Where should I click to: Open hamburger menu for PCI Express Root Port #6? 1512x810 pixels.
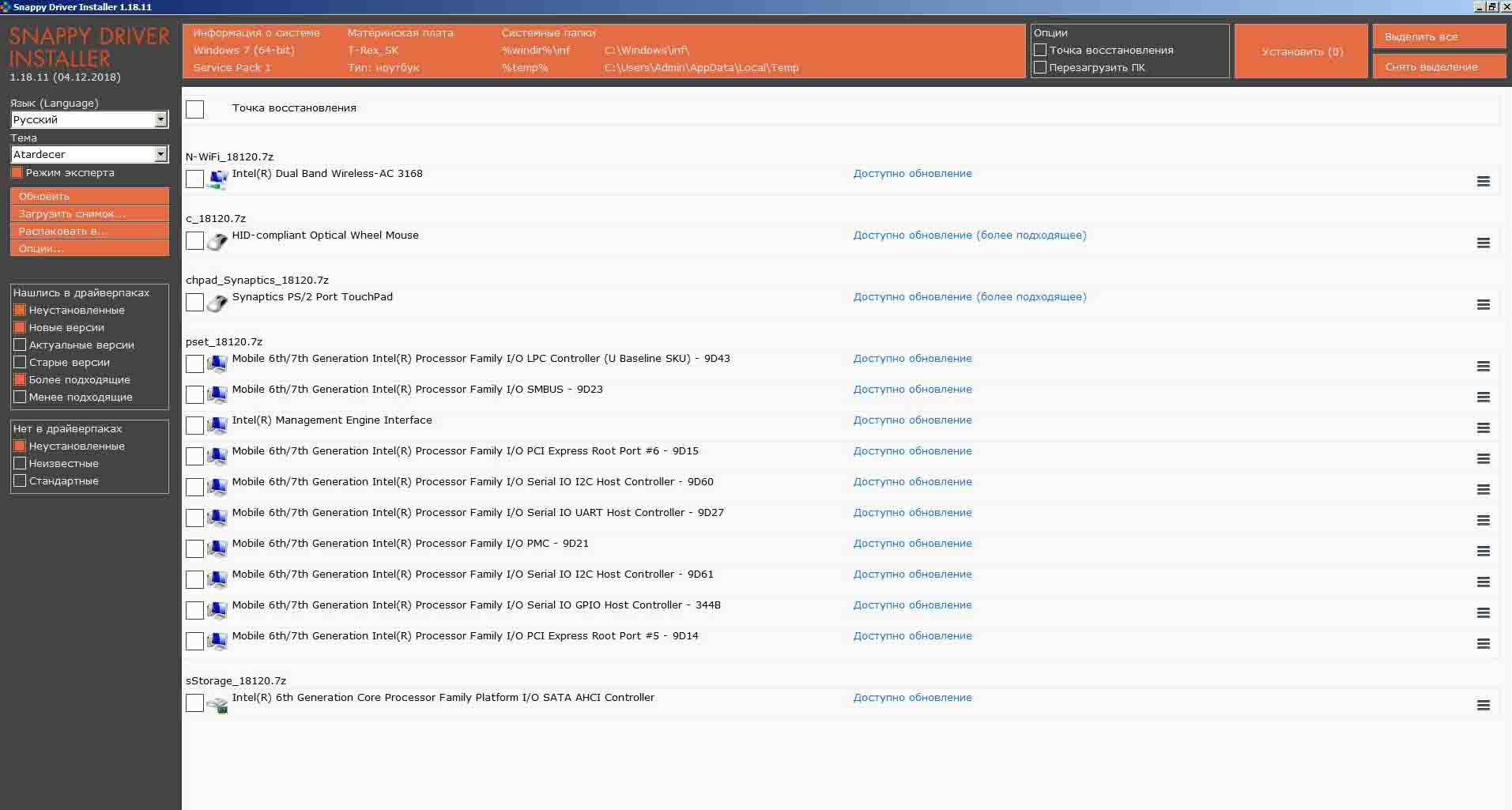click(x=1483, y=459)
